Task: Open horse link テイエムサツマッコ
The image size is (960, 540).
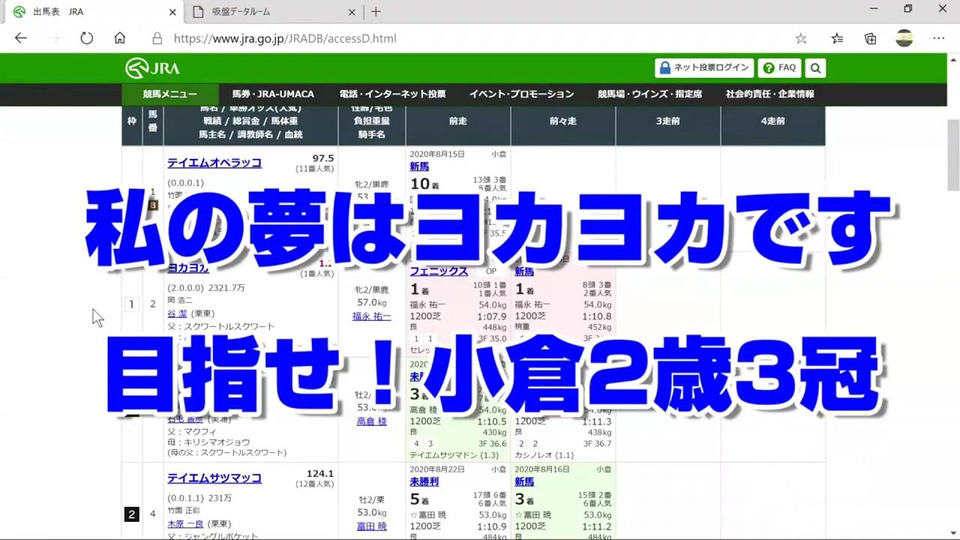Action: tap(214, 478)
